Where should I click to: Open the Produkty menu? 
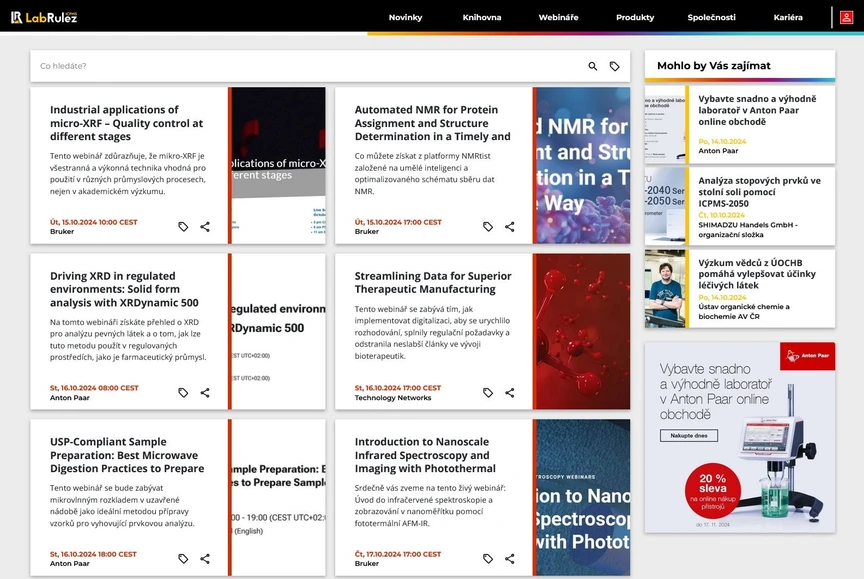[635, 18]
